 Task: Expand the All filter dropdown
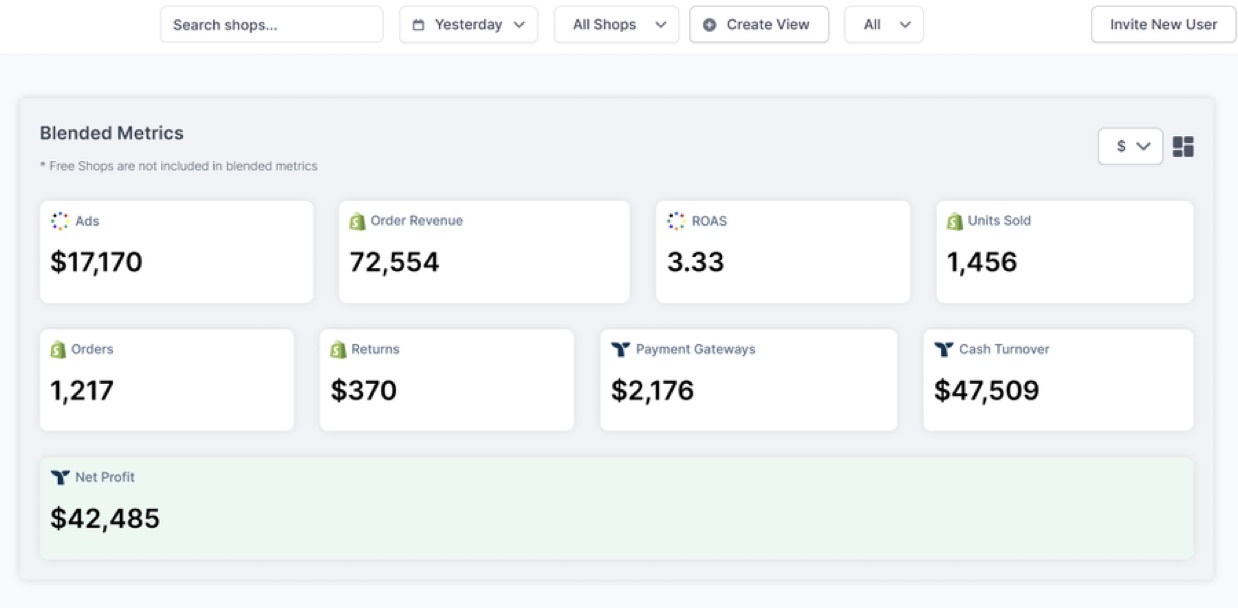pos(883,24)
